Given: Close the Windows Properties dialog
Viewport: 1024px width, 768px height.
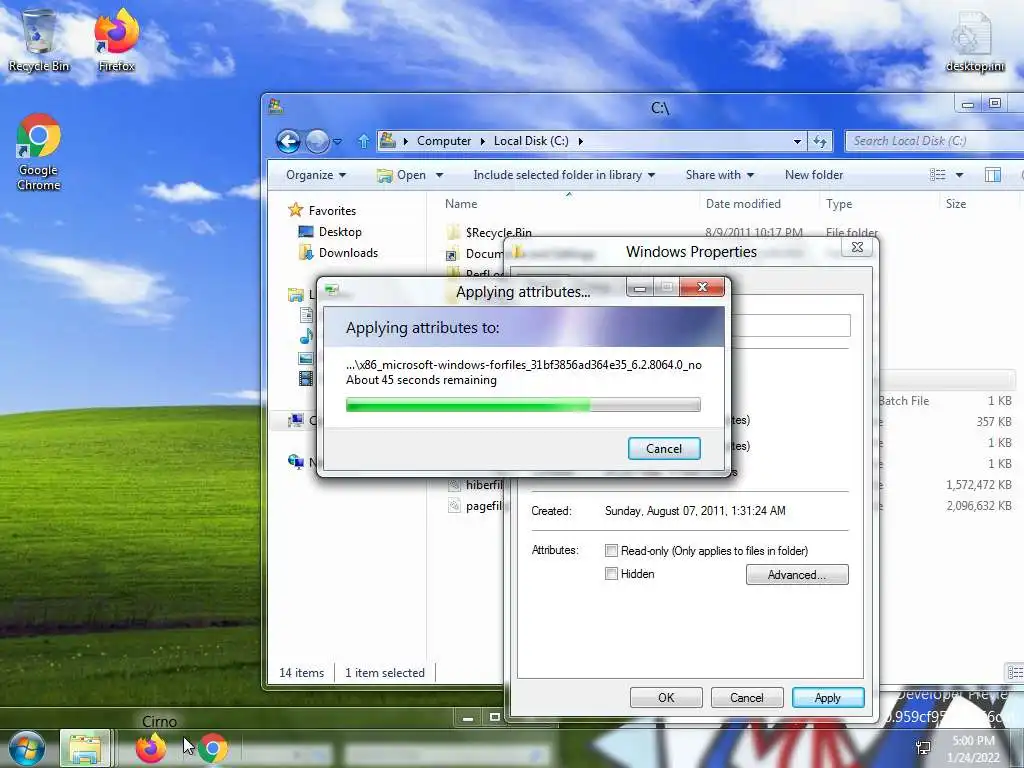Looking at the screenshot, I should [857, 248].
